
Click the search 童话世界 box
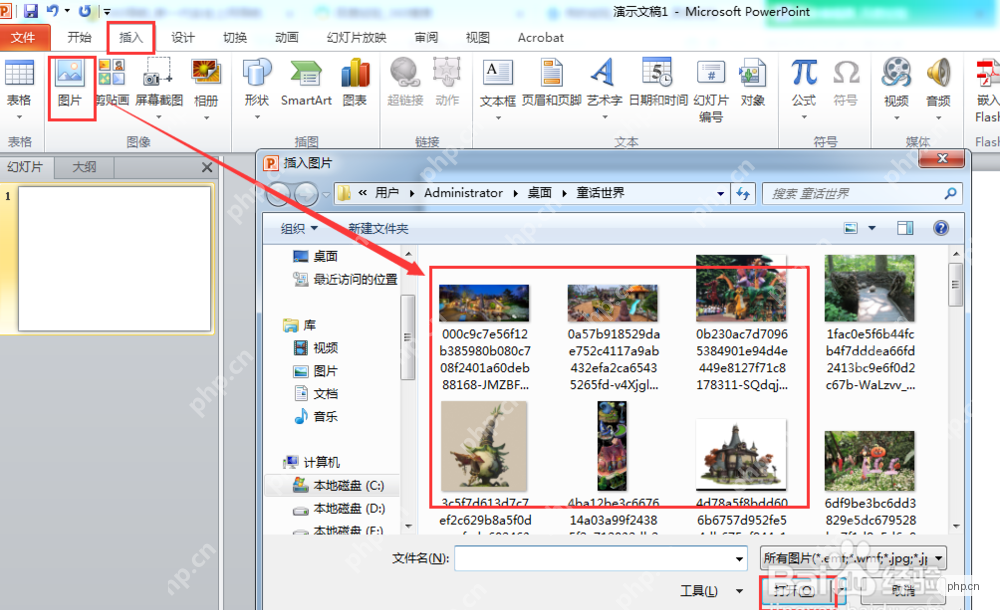pos(862,193)
